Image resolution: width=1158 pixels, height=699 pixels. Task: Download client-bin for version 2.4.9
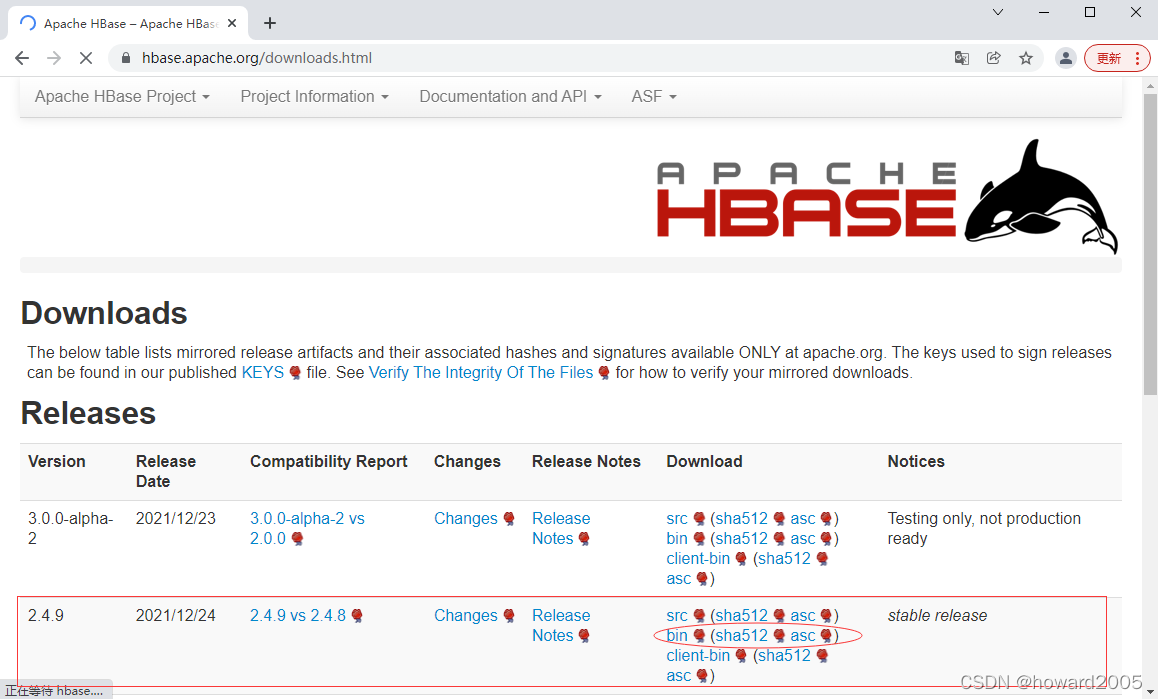tap(698, 655)
